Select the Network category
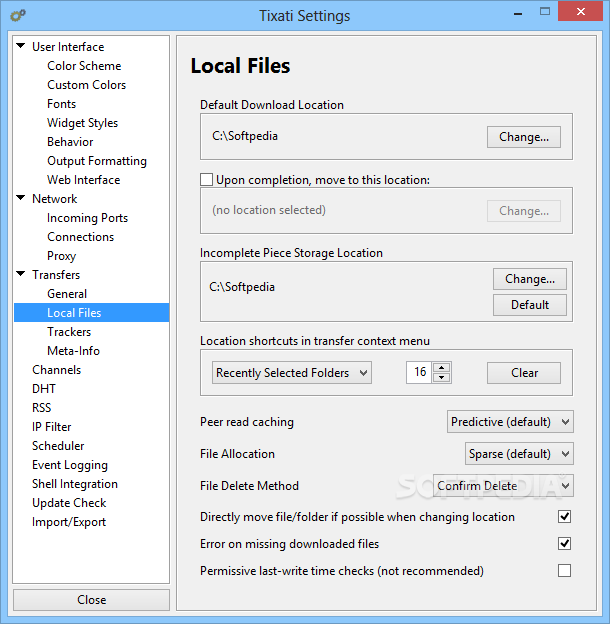 click(x=55, y=199)
